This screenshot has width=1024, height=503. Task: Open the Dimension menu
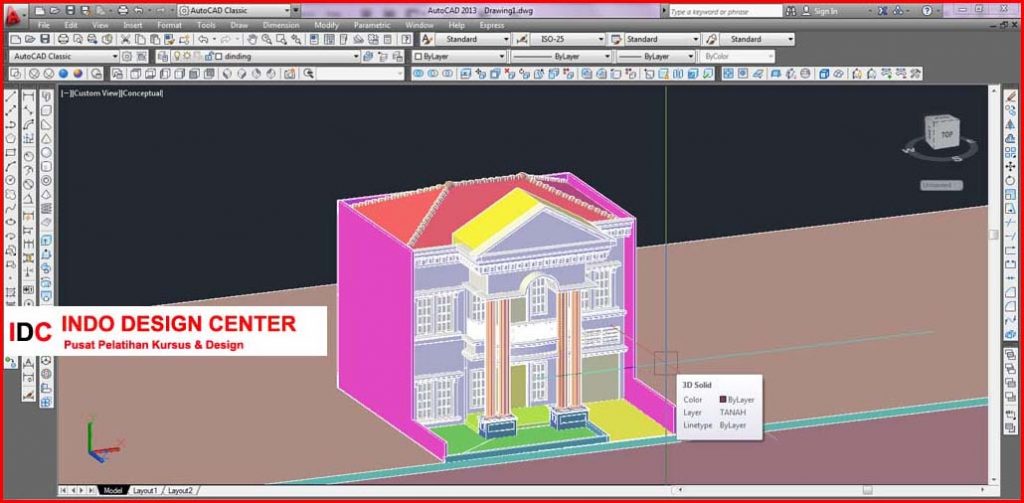coord(281,25)
